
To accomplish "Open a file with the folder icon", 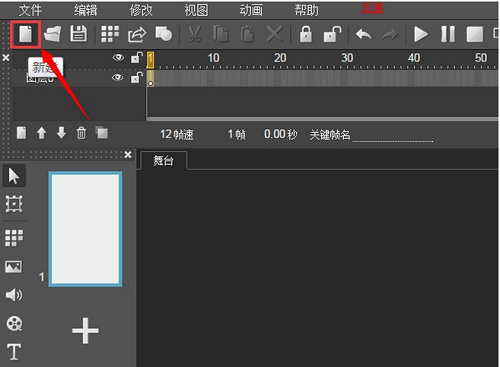I will click(53, 34).
